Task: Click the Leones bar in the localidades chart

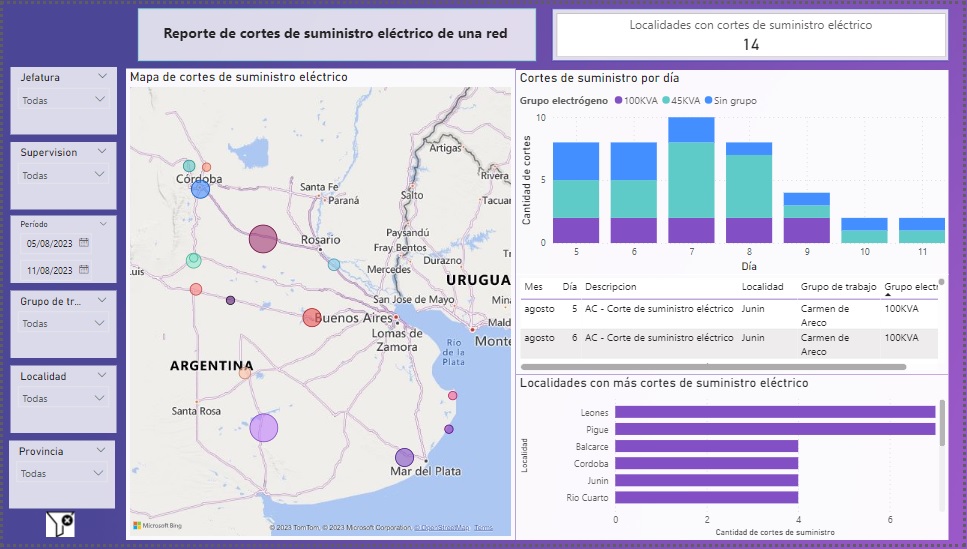Action: (775, 412)
